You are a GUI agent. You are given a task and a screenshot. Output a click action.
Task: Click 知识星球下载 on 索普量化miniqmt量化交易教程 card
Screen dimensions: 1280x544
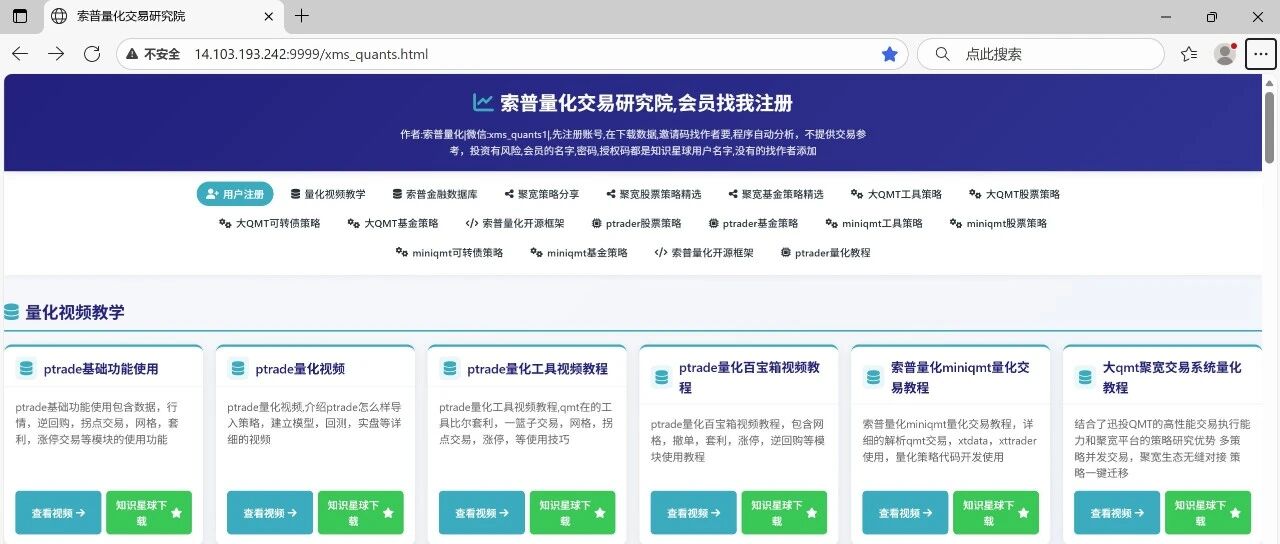[996, 513]
